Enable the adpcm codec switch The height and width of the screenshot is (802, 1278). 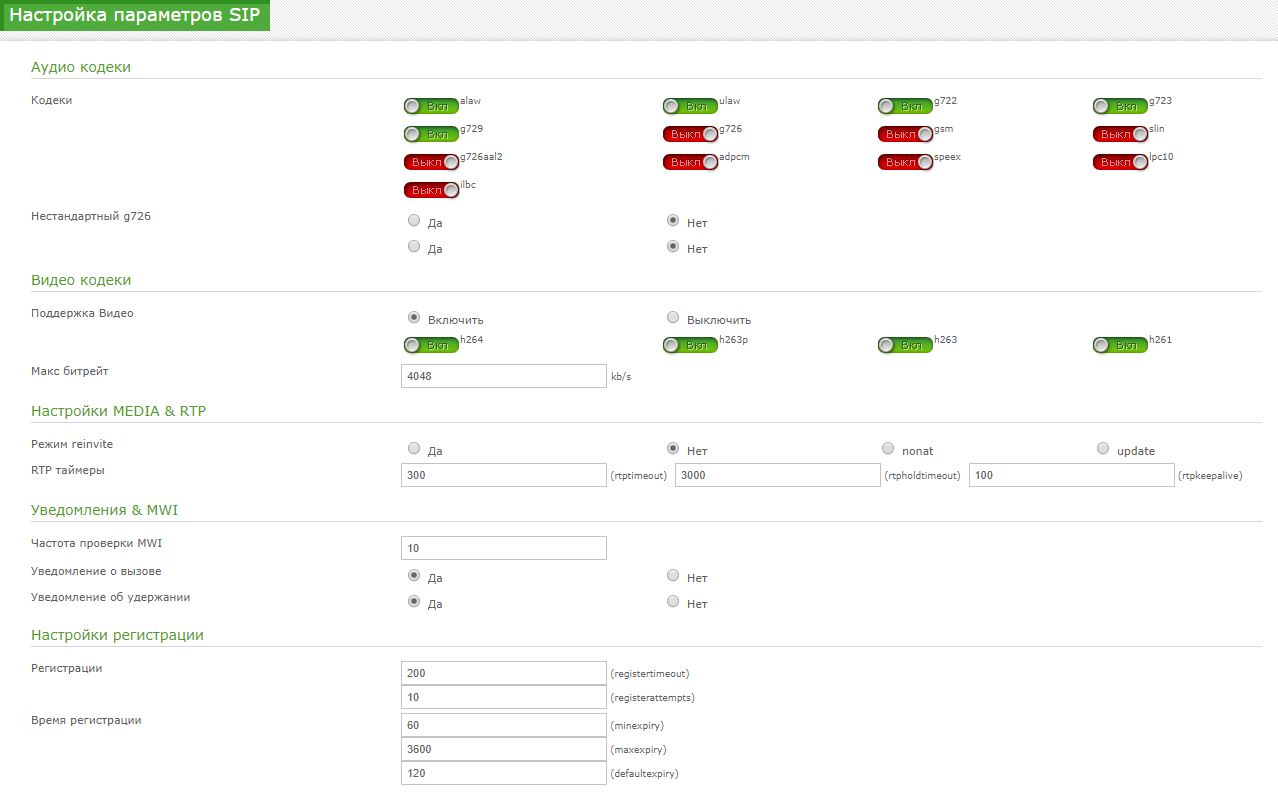[x=690, y=162]
